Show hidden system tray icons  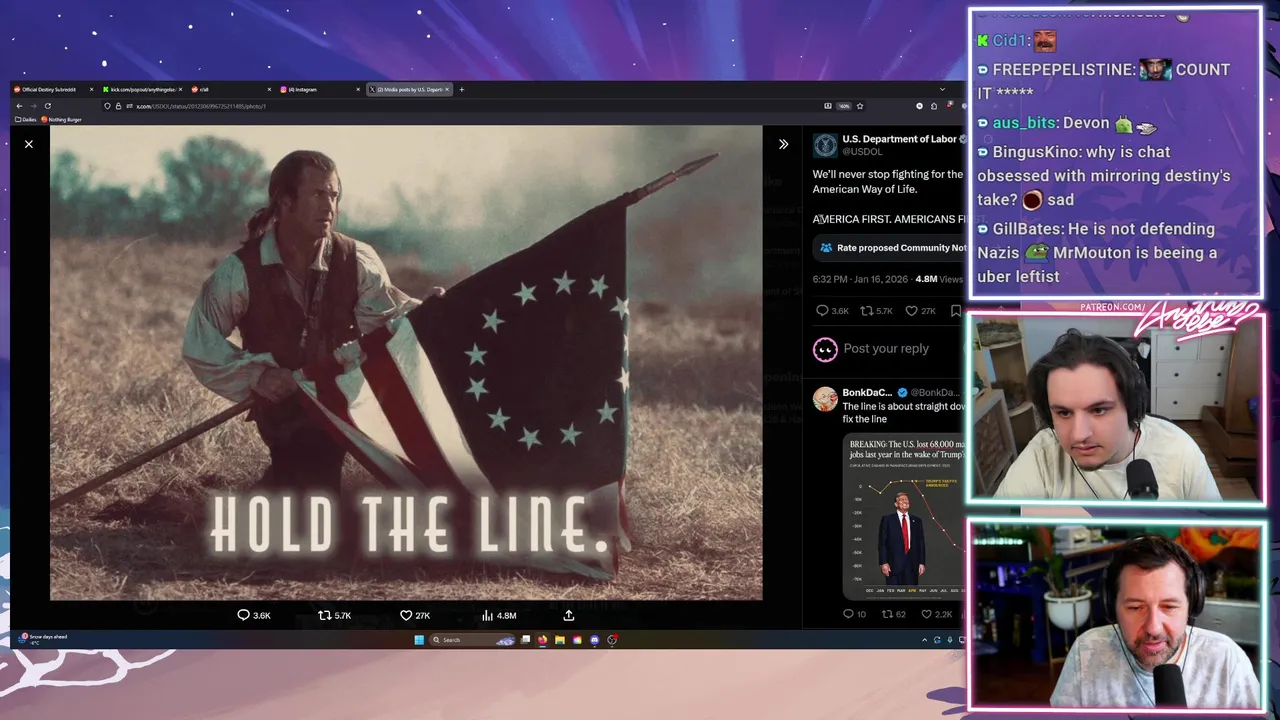point(924,640)
